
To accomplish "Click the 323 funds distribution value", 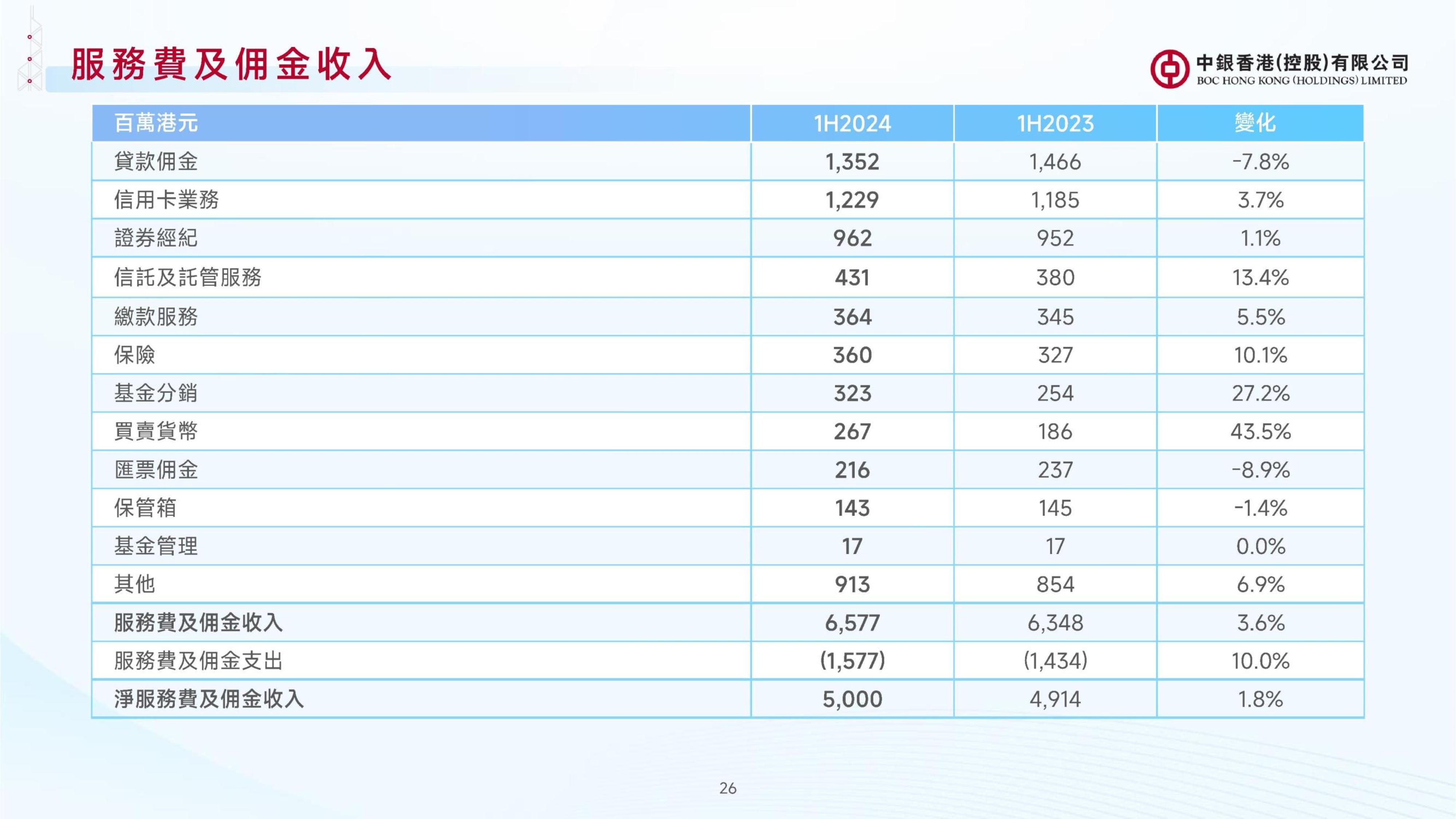I will [x=852, y=393].
